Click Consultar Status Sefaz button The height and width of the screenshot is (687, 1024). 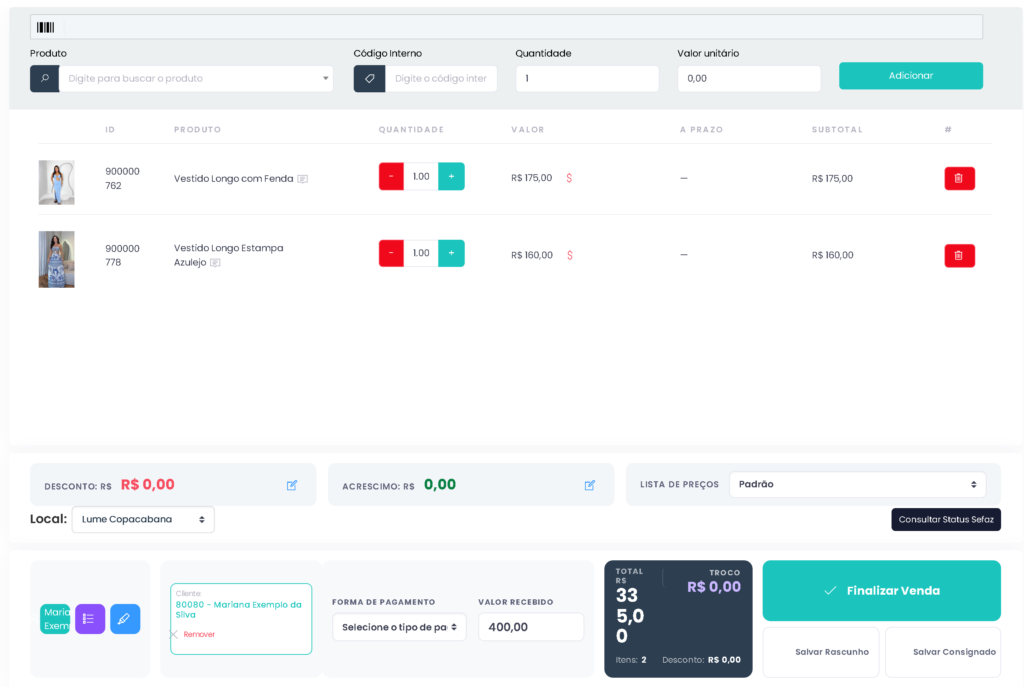pos(946,520)
